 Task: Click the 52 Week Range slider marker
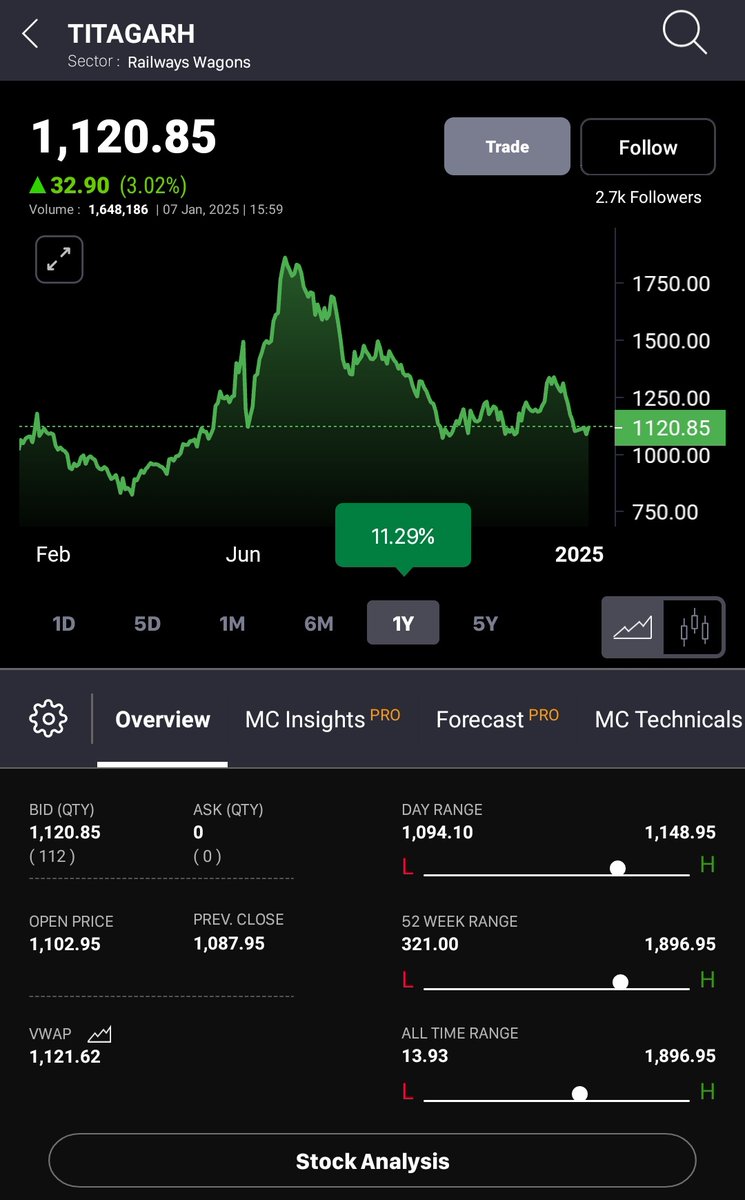(620, 982)
